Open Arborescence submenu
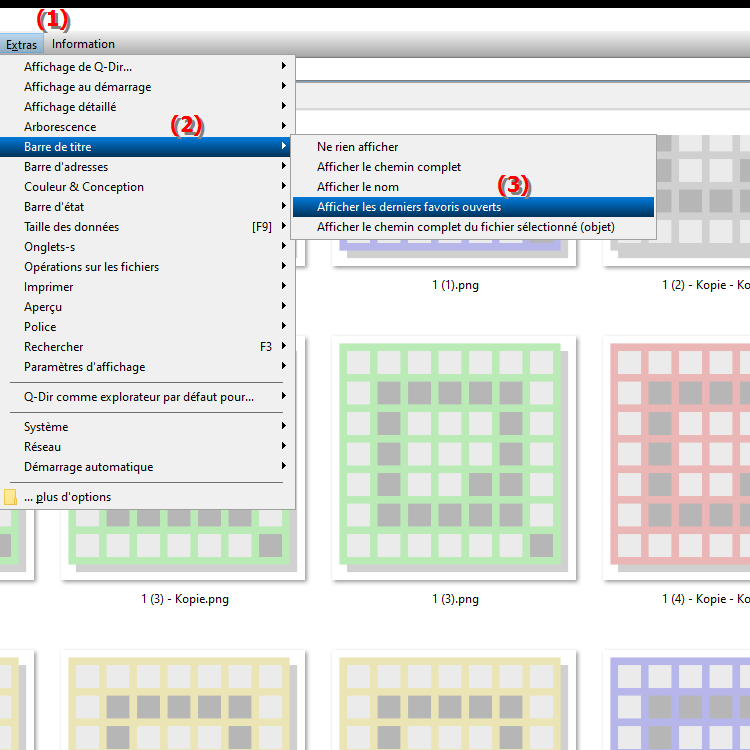 [x=147, y=127]
